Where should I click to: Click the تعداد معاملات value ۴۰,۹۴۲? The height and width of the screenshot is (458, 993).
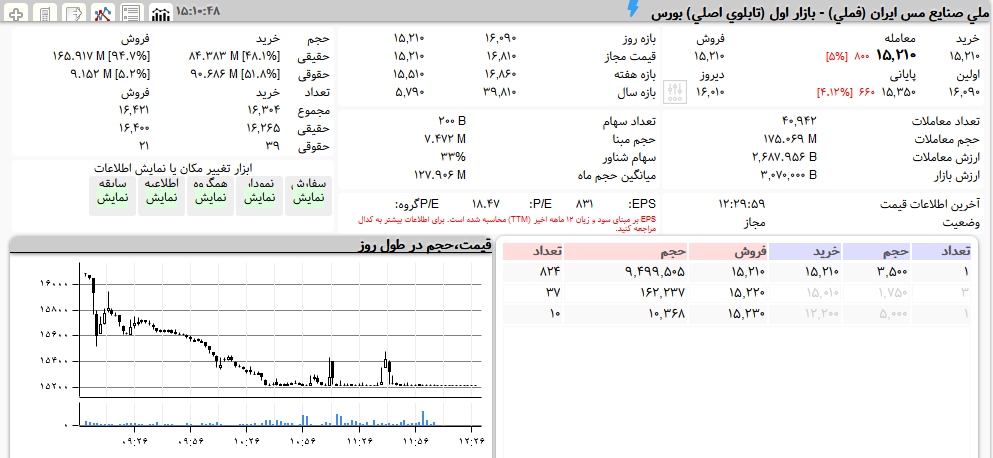[799, 121]
